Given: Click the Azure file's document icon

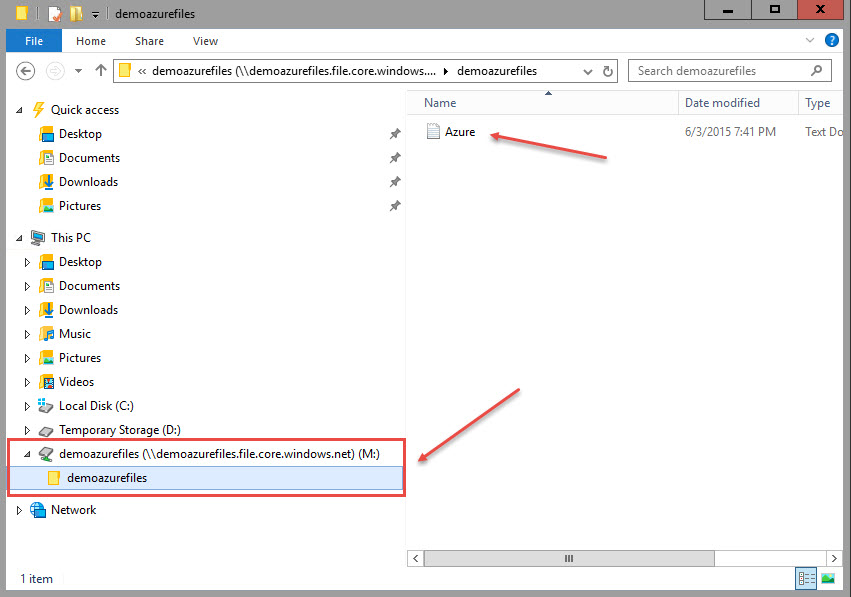Looking at the screenshot, I should click(x=433, y=131).
